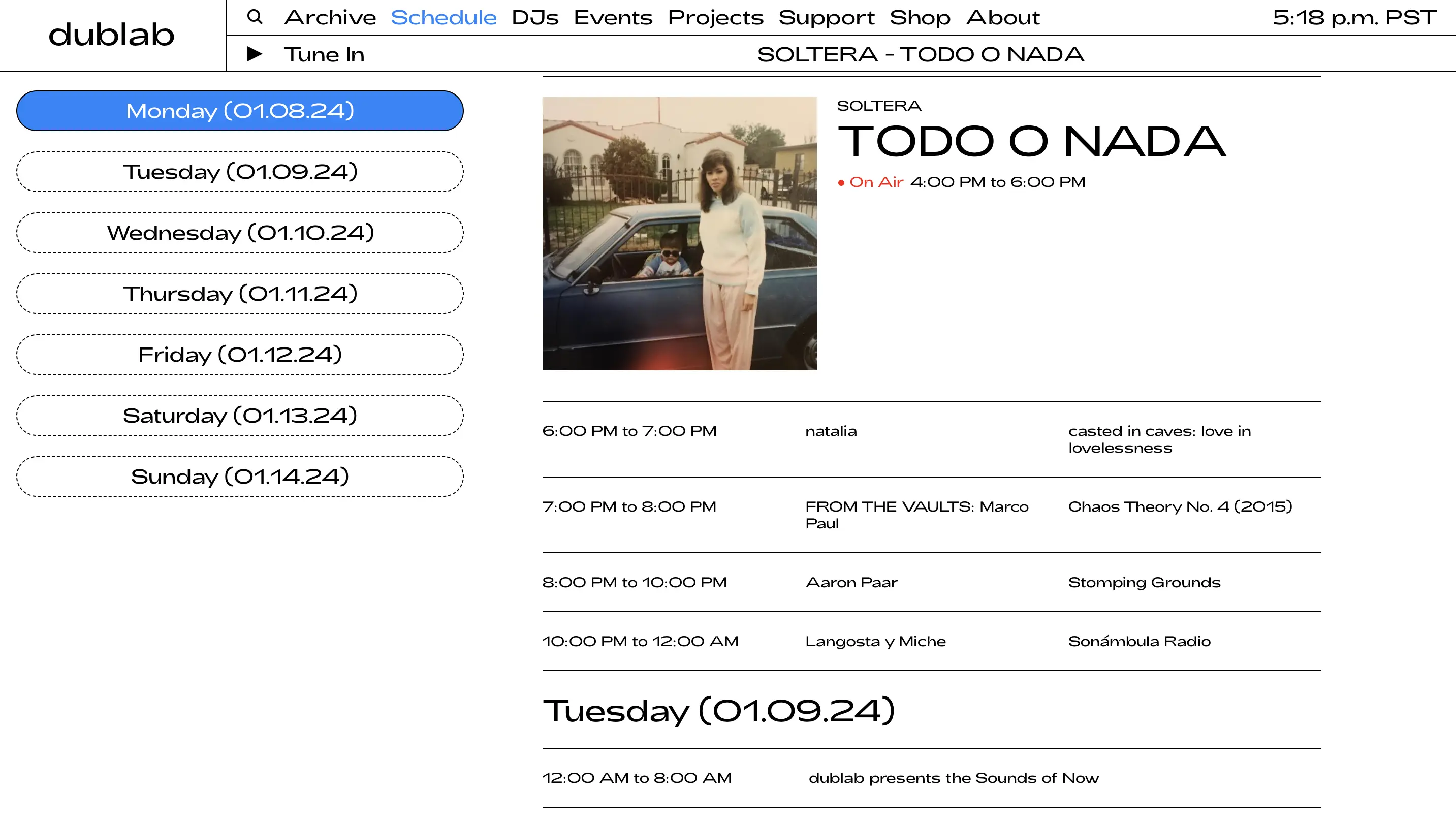This screenshot has height=825, width=1456.
Task: Open the About menu item
Action: click(x=1003, y=18)
